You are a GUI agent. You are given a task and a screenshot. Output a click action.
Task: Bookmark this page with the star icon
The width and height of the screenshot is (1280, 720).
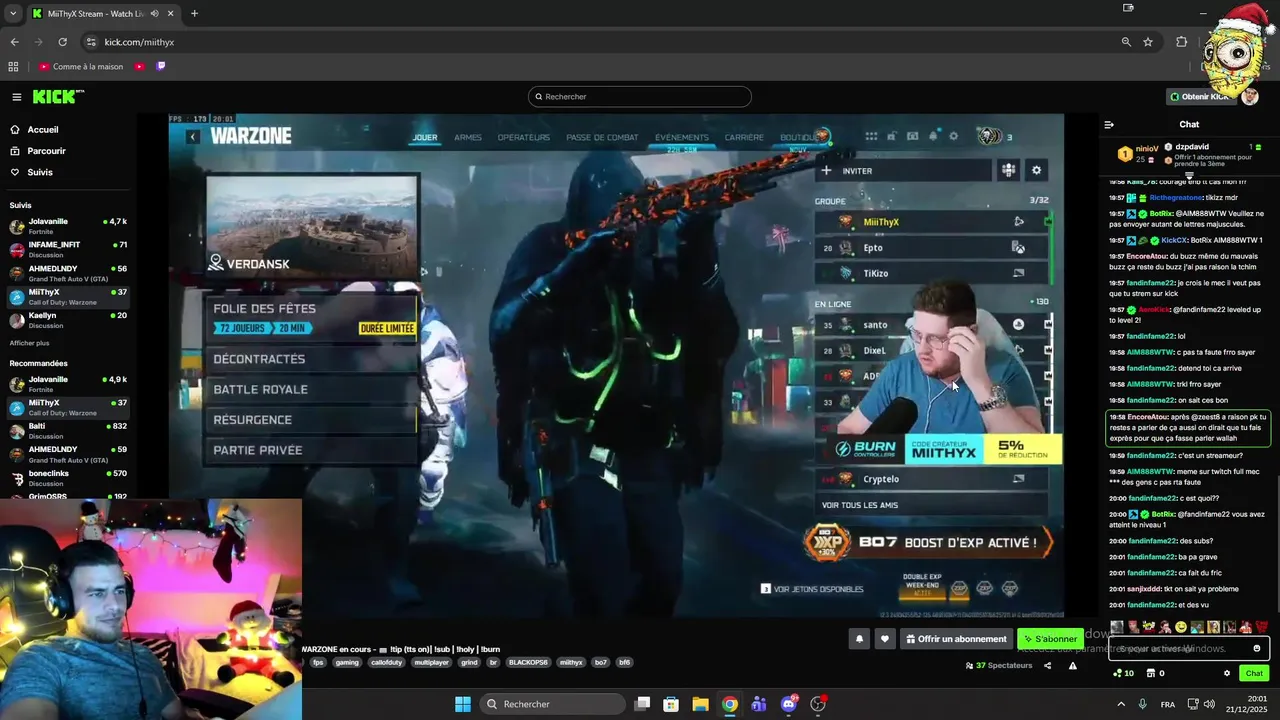click(x=1148, y=42)
